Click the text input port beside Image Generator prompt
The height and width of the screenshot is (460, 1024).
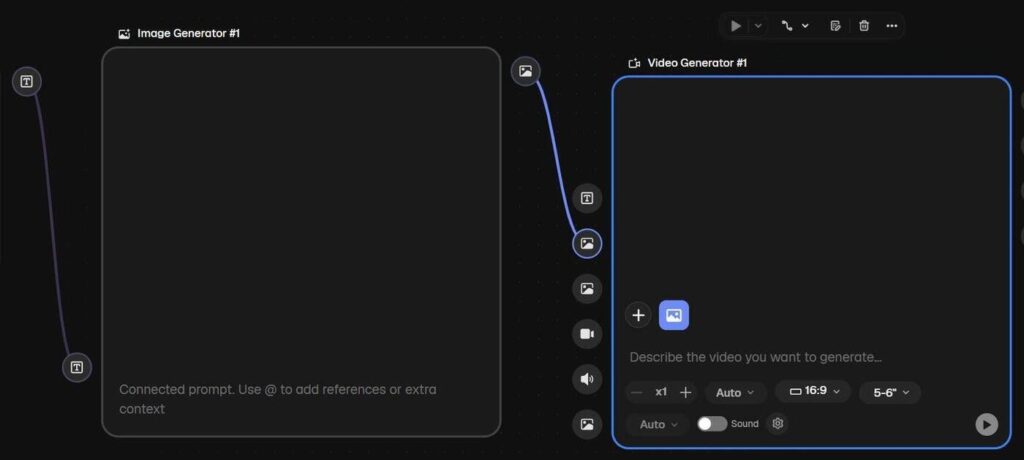tap(77, 367)
